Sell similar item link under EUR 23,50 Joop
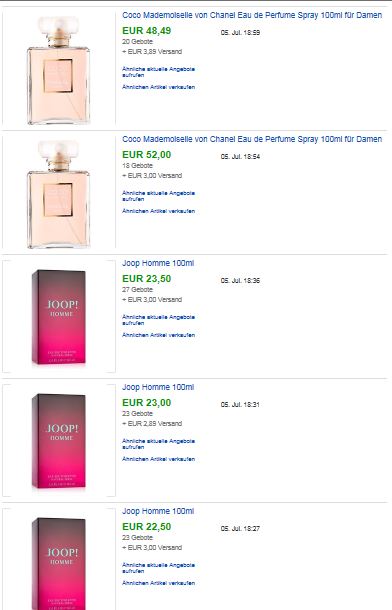392x610 pixels. tap(158, 335)
